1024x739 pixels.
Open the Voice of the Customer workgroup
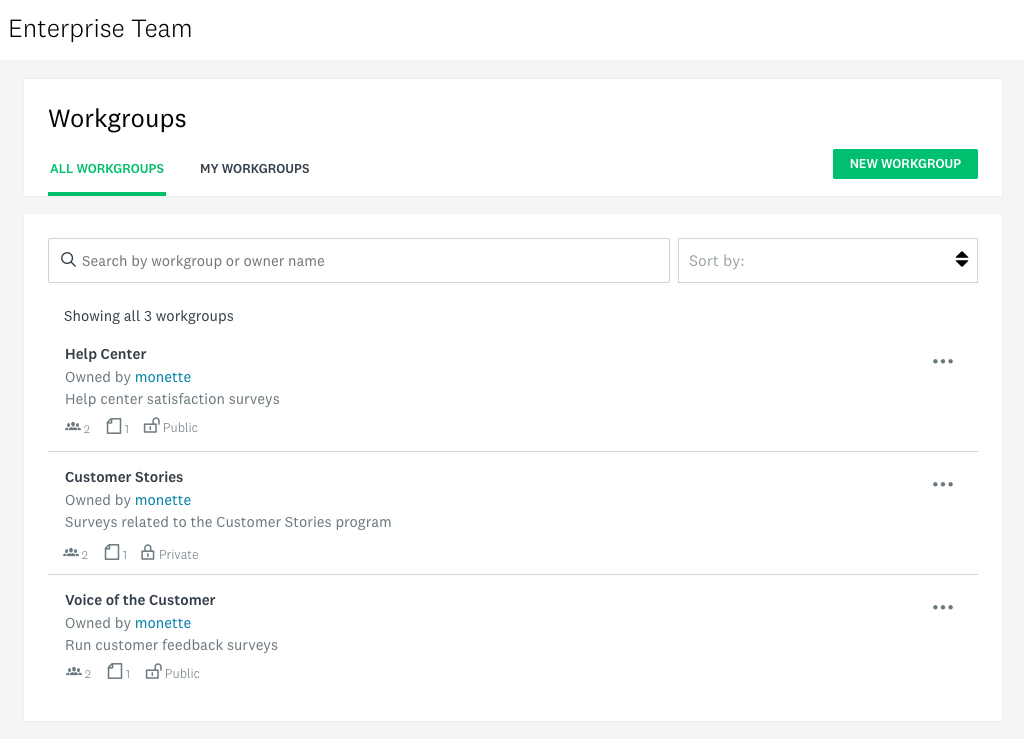[140, 599]
